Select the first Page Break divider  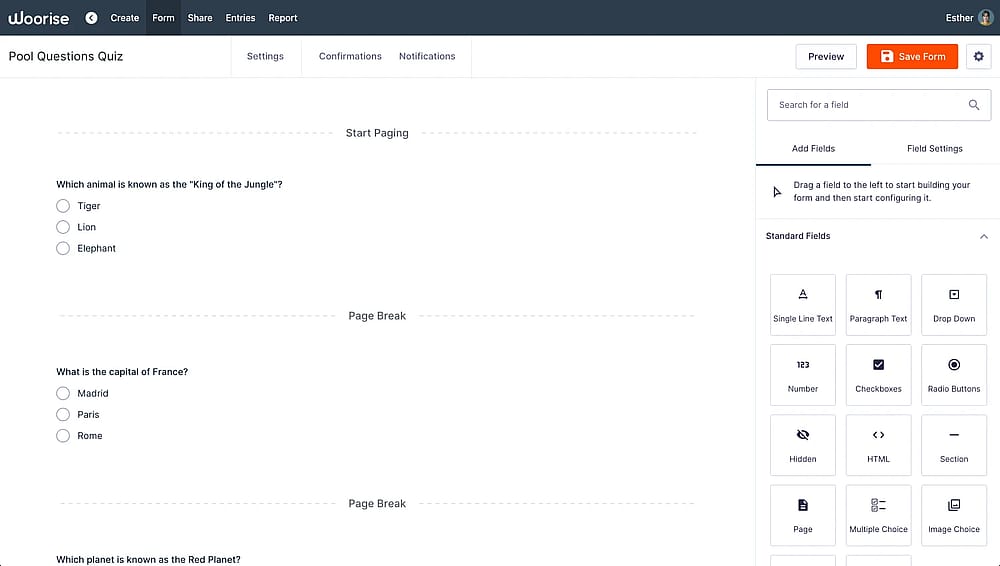click(377, 316)
